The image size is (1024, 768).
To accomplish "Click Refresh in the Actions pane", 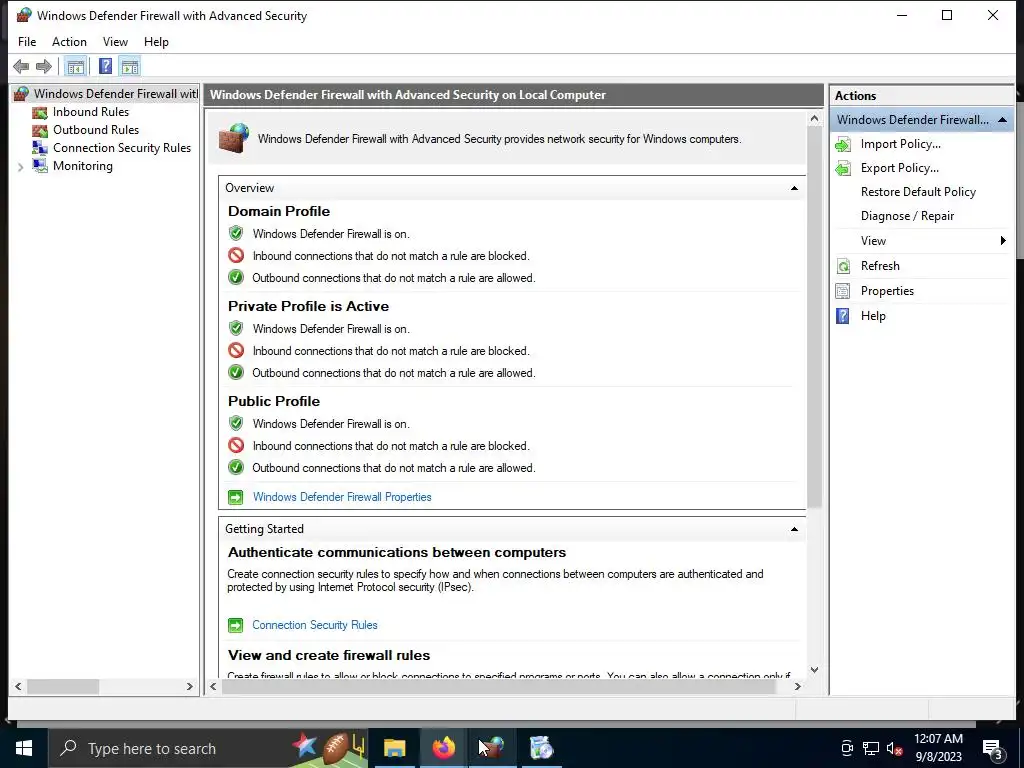I will (880, 266).
